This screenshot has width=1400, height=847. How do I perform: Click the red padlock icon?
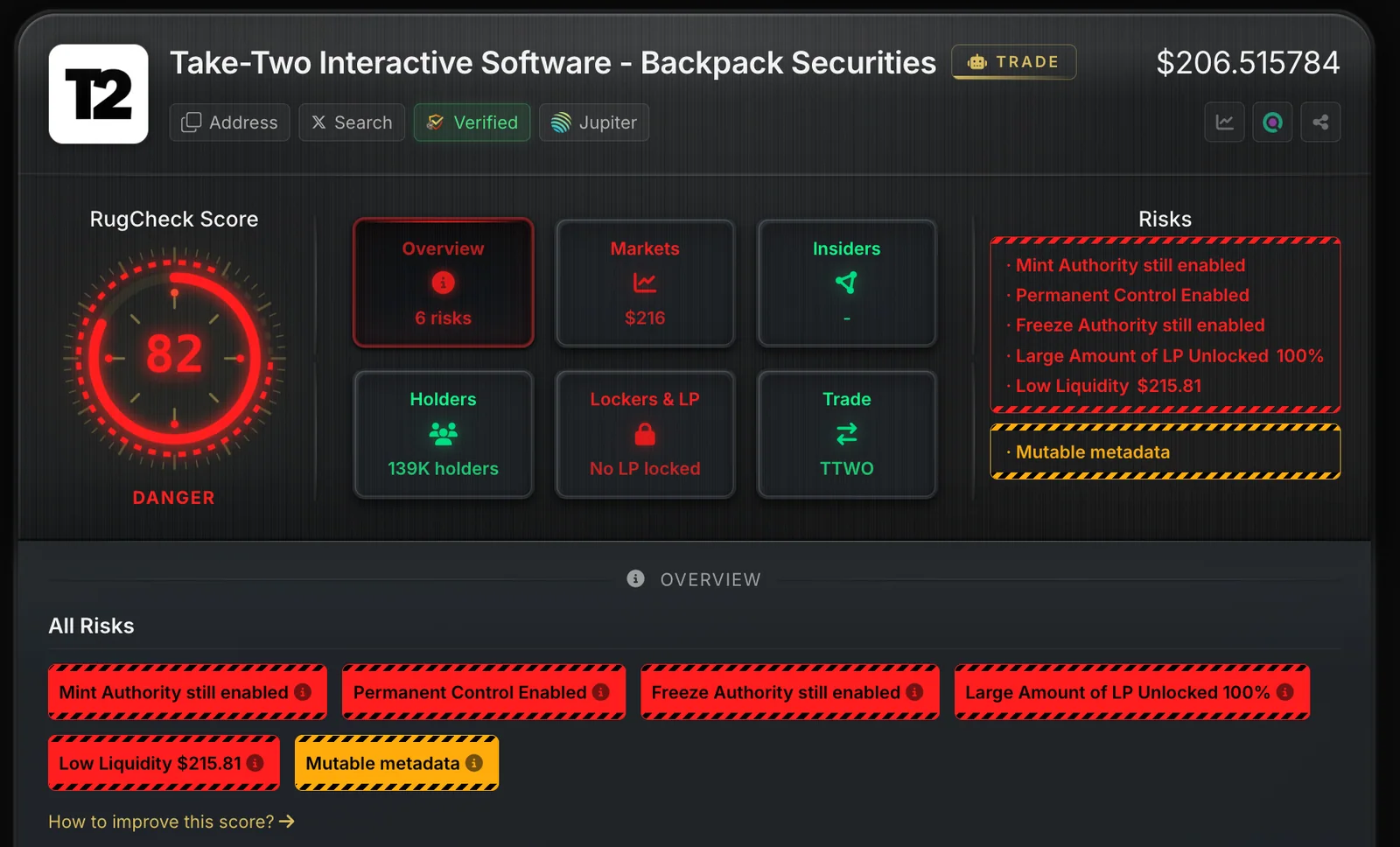pos(645,433)
